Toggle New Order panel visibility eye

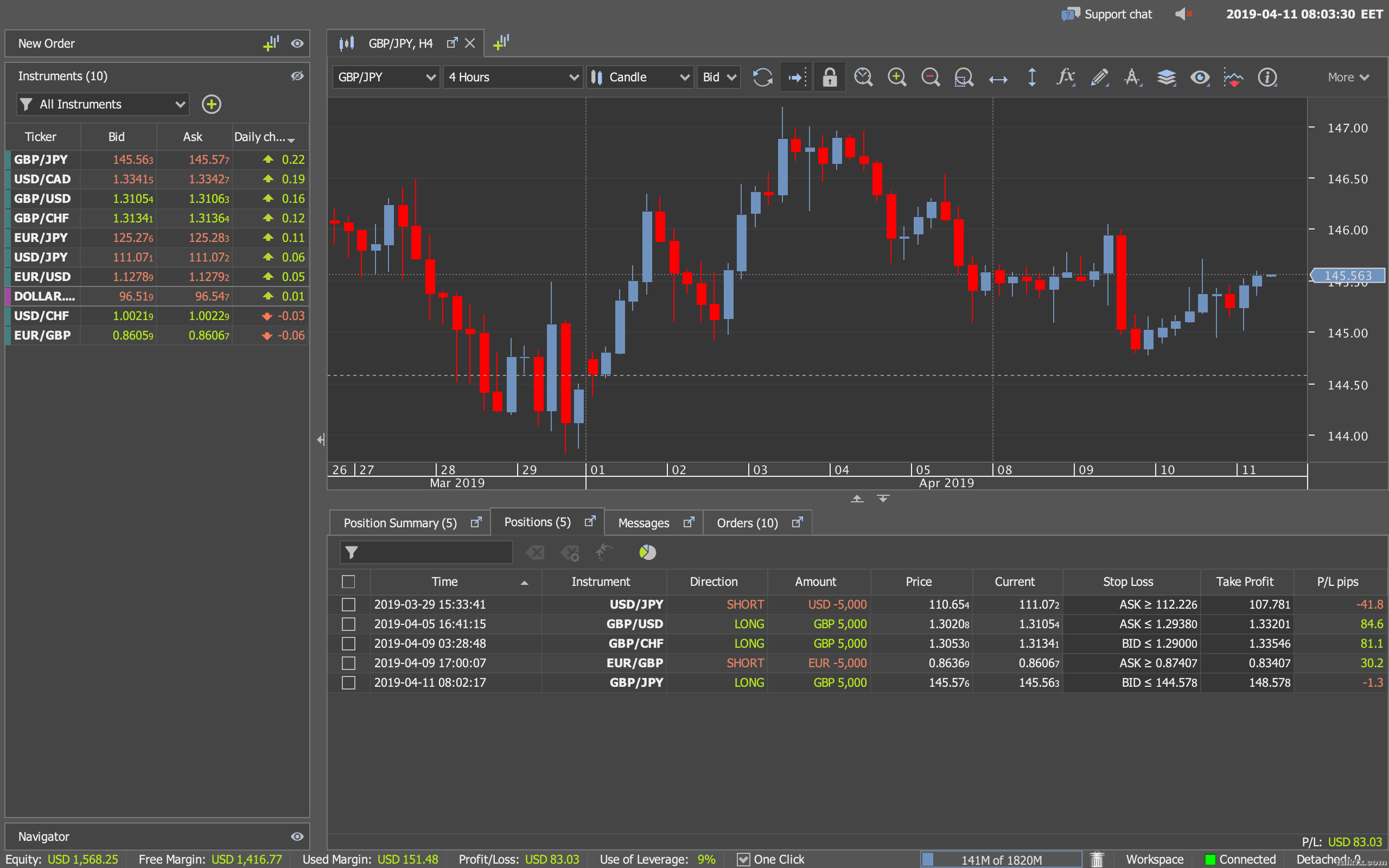click(x=297, y=43)
